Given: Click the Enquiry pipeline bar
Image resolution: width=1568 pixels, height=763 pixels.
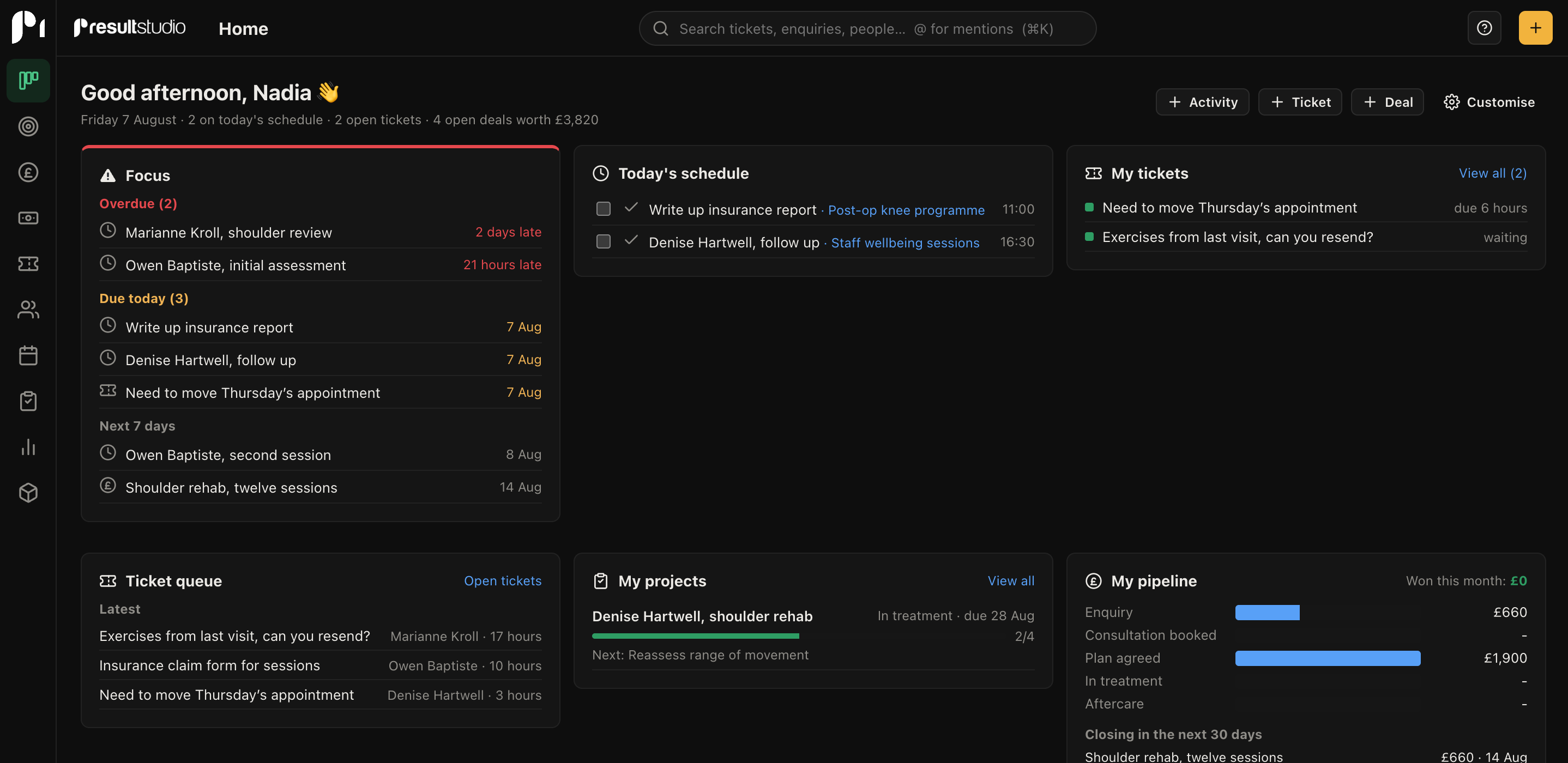Looking at the screenshot, I should pos(1267,612).
